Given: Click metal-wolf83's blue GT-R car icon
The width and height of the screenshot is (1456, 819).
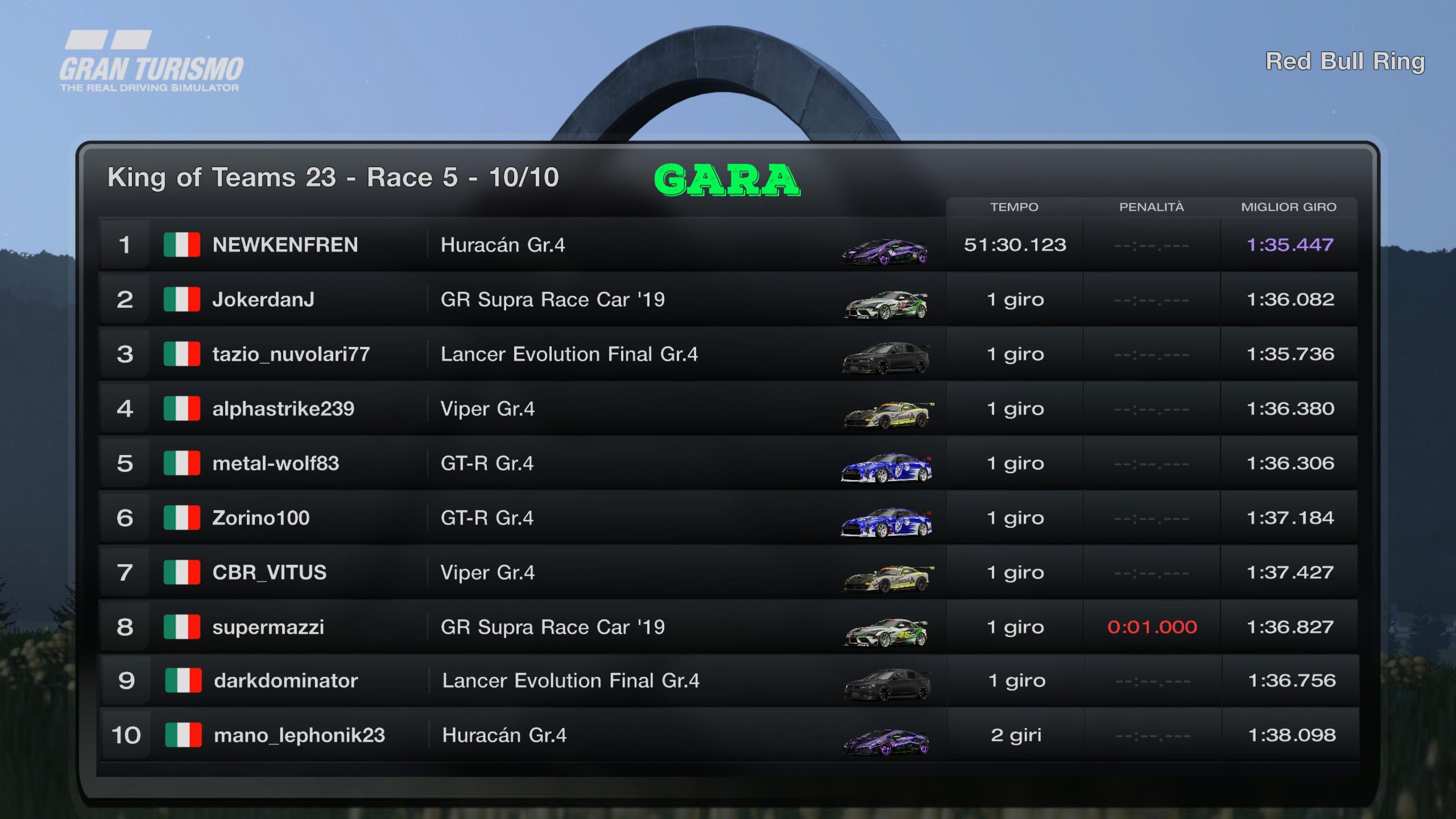Looking at the screenshot, I should click(886, 468).
